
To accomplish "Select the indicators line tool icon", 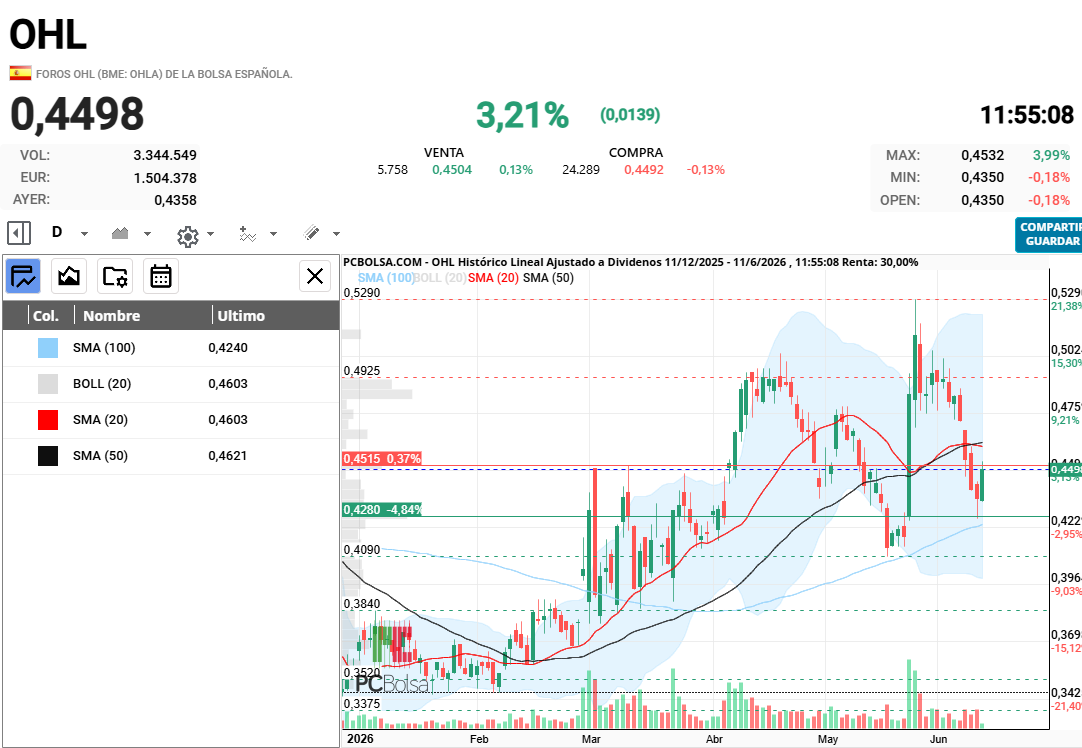I will coord(248,234).
